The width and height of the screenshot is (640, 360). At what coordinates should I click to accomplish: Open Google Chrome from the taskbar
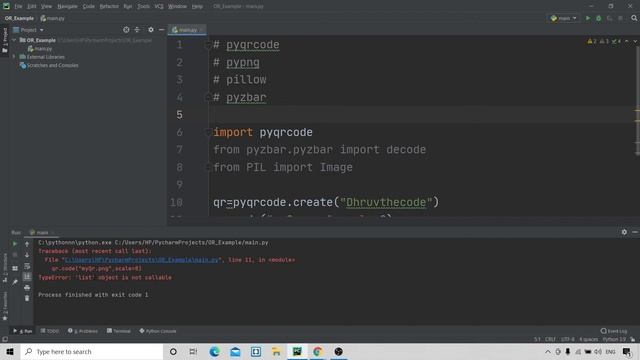(318, 351)
